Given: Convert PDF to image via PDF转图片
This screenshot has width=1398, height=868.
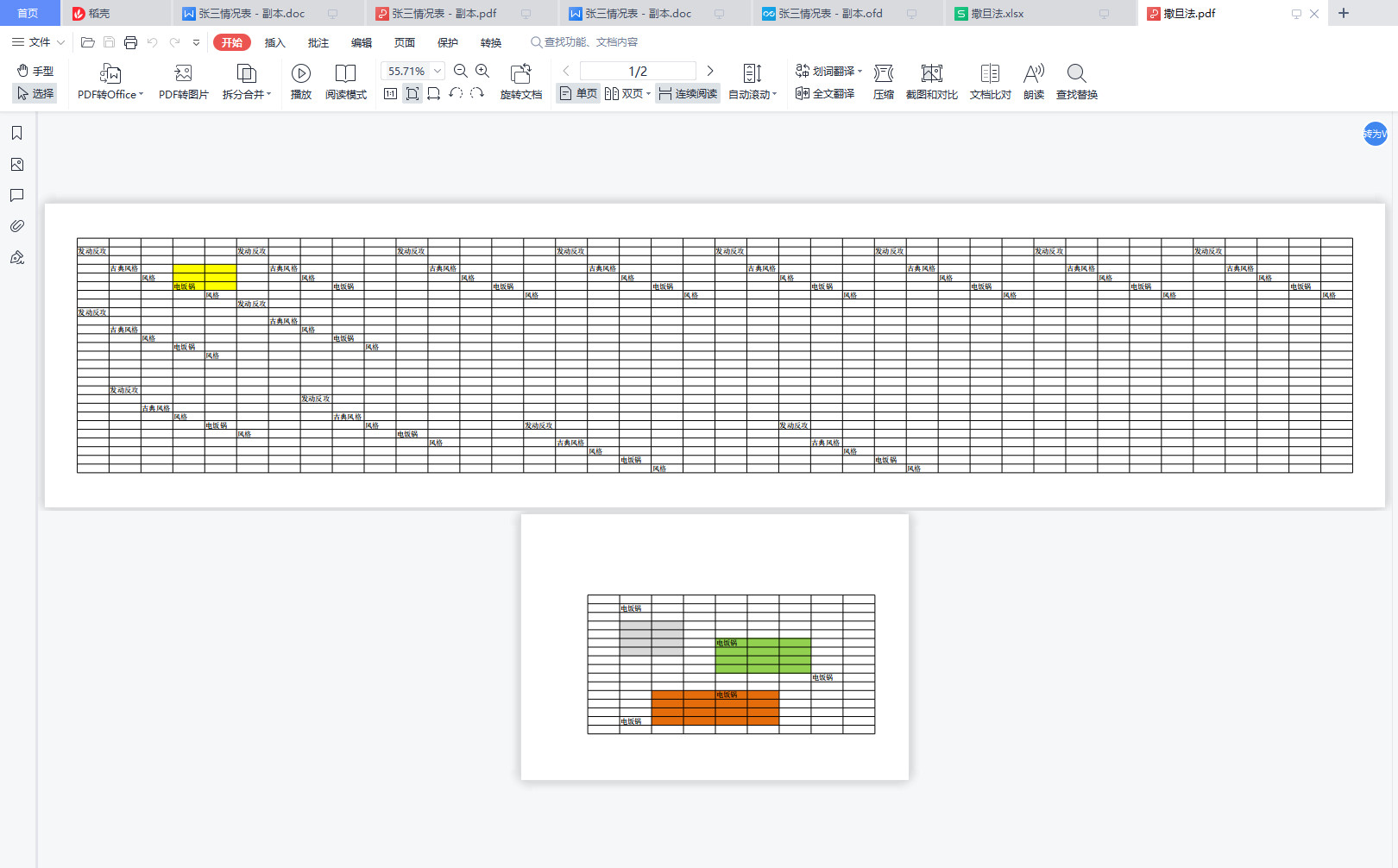Looking at the screenshot, I should pyautogui.click(x=183, y=82).
